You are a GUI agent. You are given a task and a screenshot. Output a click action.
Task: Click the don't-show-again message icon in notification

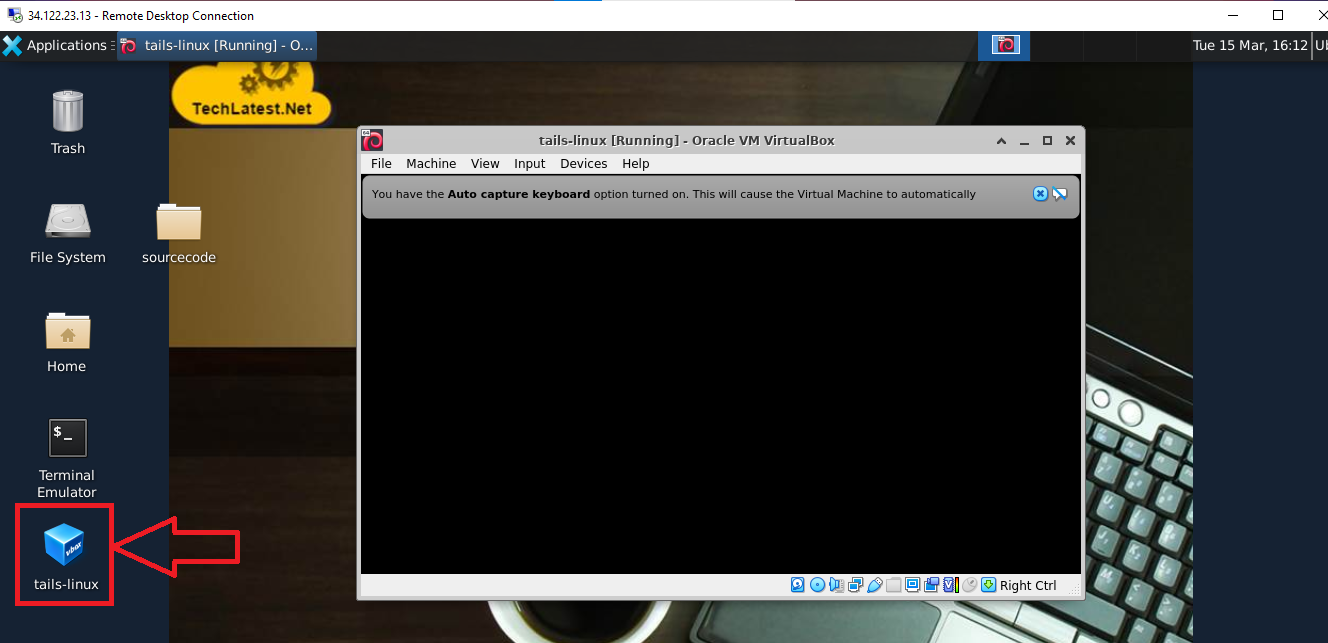(x=1060, y=194)
